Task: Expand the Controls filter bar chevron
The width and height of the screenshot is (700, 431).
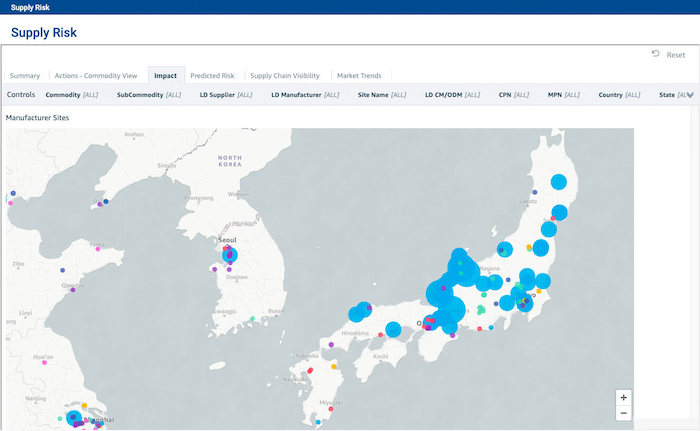Action: pyautogui.click(x=689, y=95)
